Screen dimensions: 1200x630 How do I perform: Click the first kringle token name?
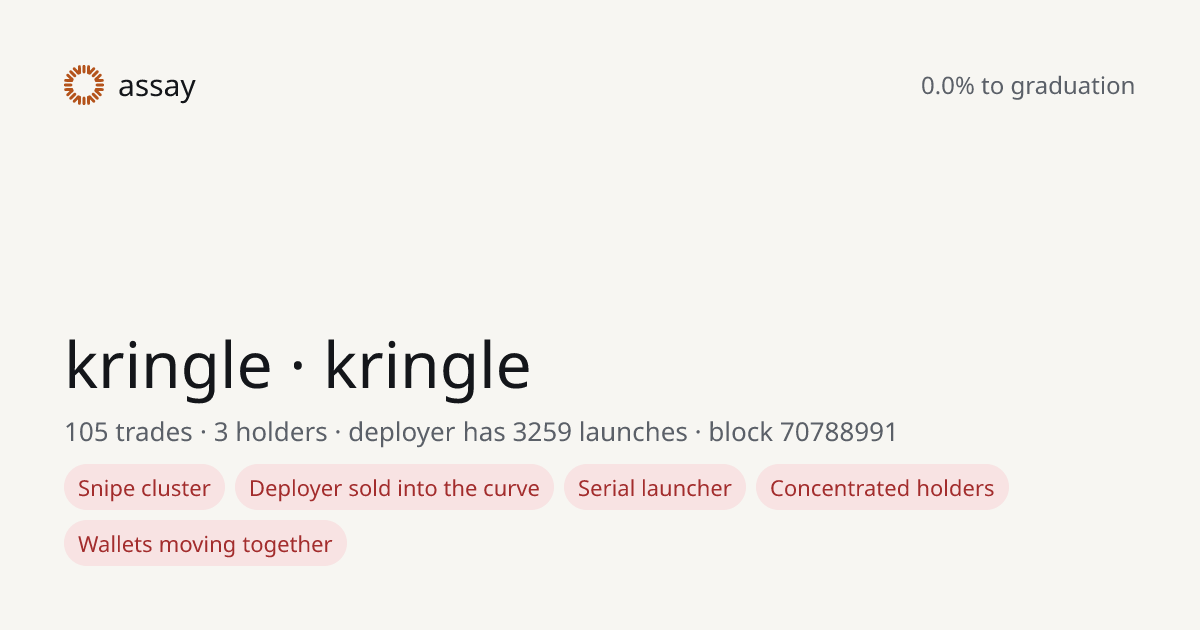point(168,366)
